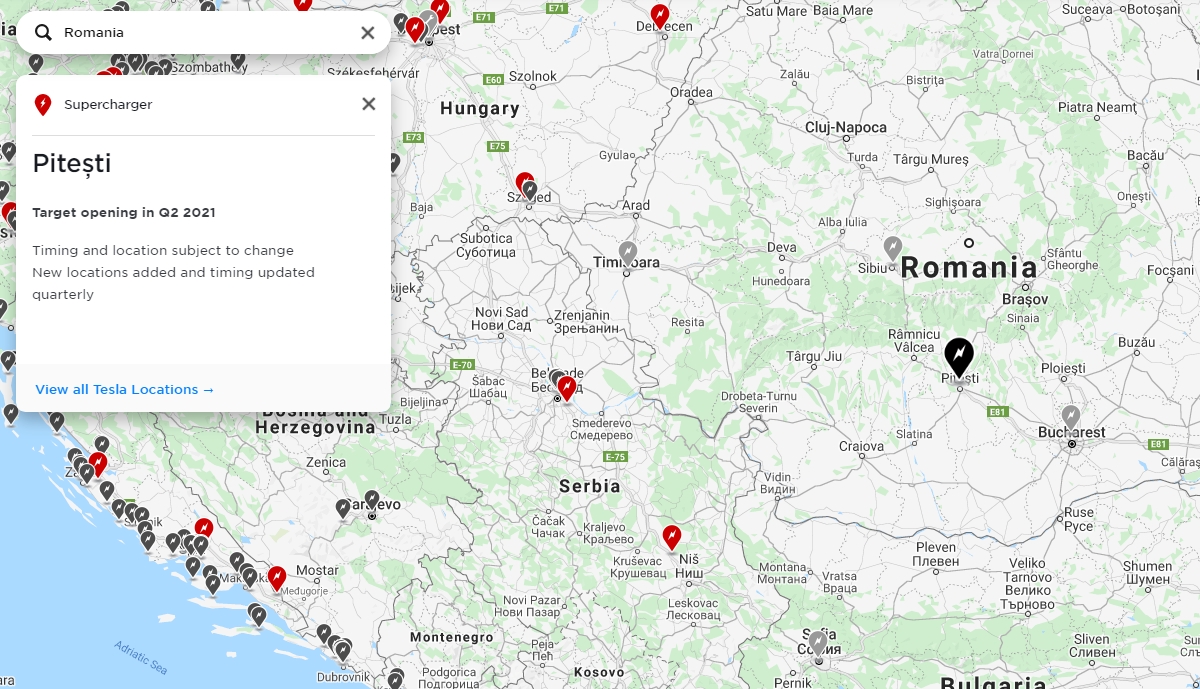Click the red Budapest Supercharger pin

coord(415,29)
